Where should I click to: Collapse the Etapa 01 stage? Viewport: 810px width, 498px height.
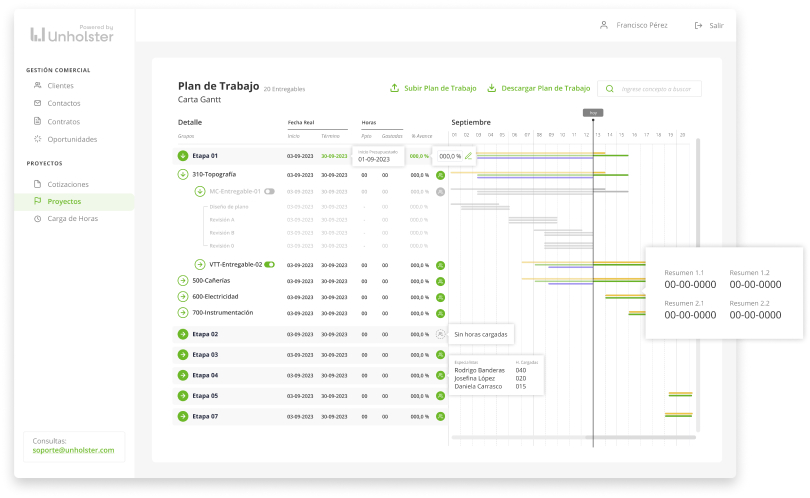click(x=183, y=156)
